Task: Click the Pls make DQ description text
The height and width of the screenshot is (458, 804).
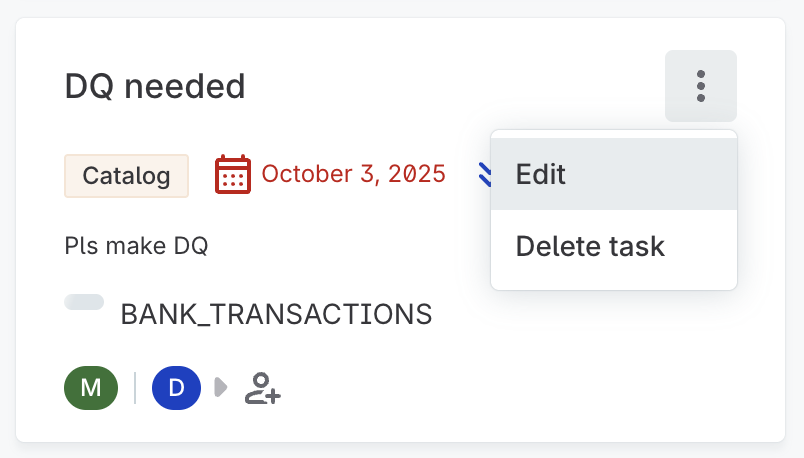Action: pyautogui.click(x=136, y=245)
